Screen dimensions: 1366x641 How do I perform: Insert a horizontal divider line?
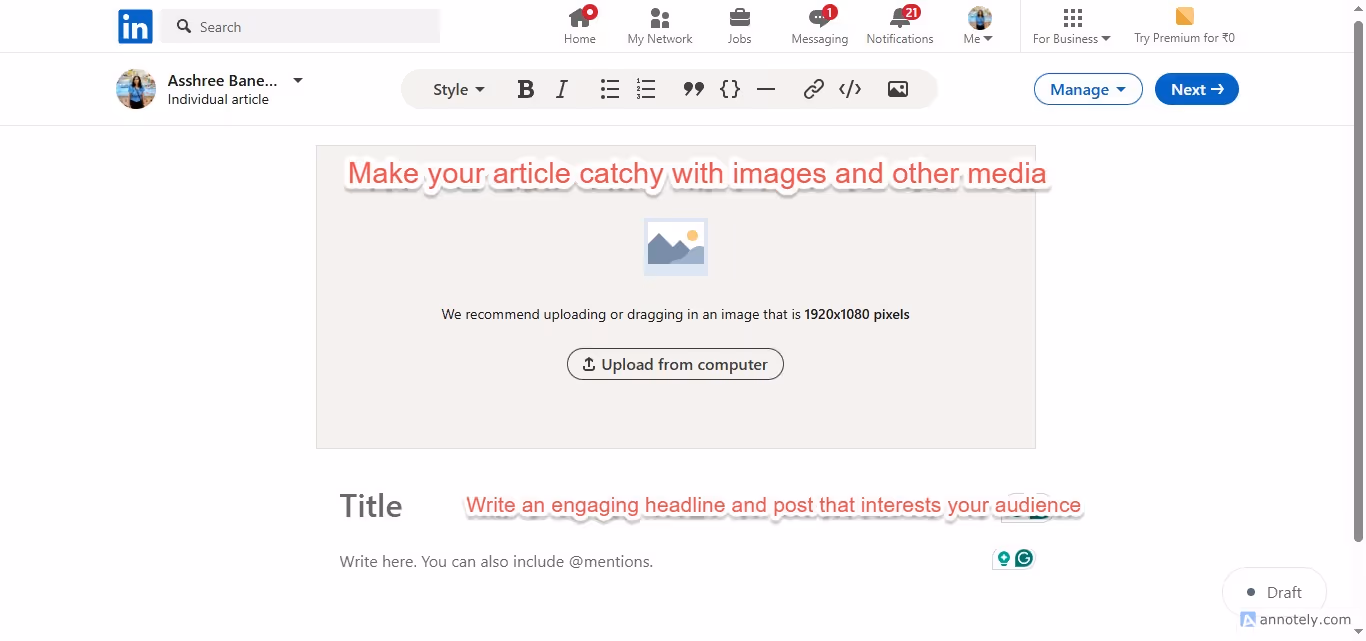coord(766,89)
